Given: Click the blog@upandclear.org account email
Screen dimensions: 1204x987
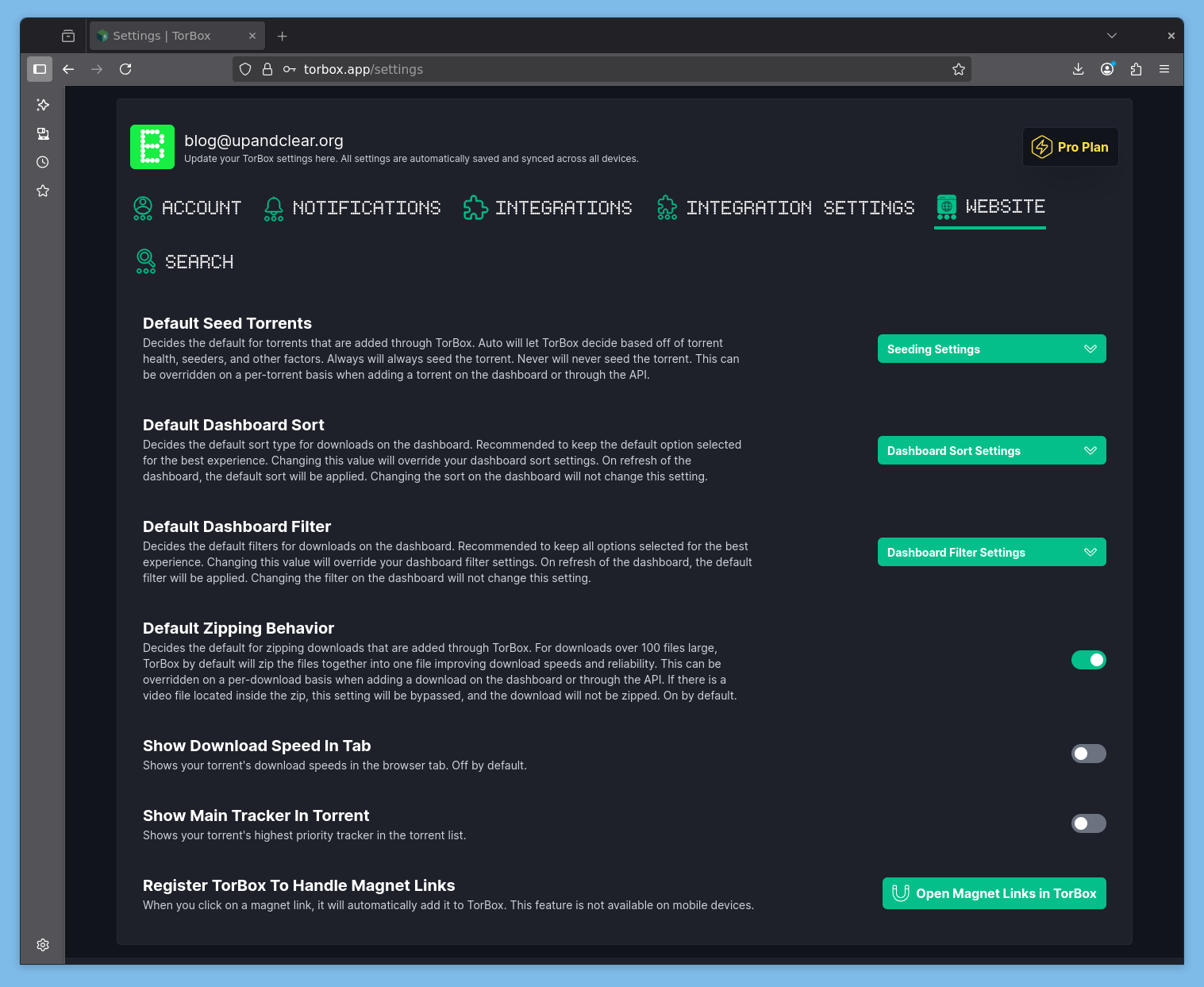Looking at the screenshot, I should point(263,141).
